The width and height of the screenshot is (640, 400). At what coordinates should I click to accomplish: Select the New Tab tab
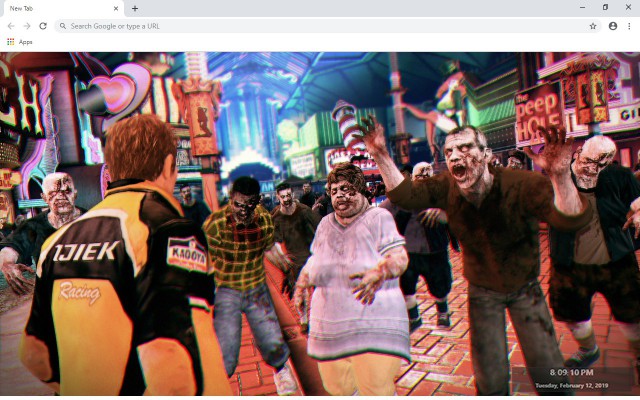[63, 8]
